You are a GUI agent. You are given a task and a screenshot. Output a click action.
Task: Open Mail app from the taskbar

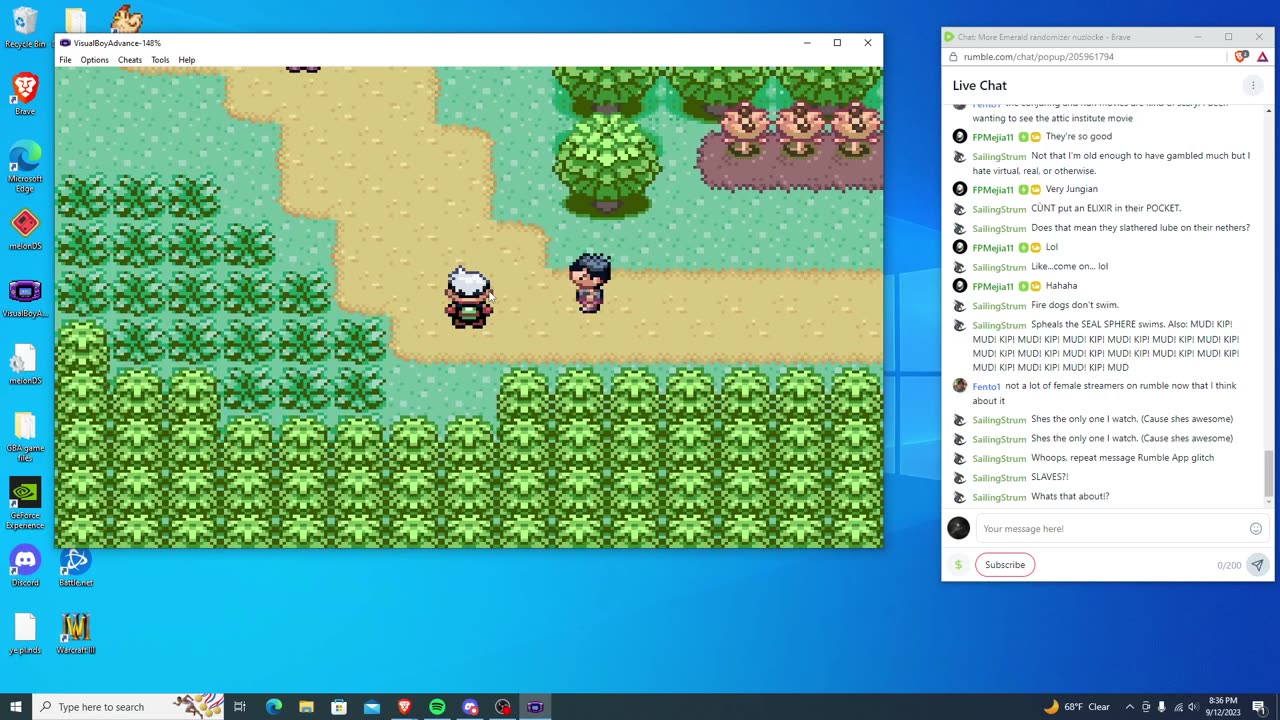pyautogui.click(x=372, y=707)
